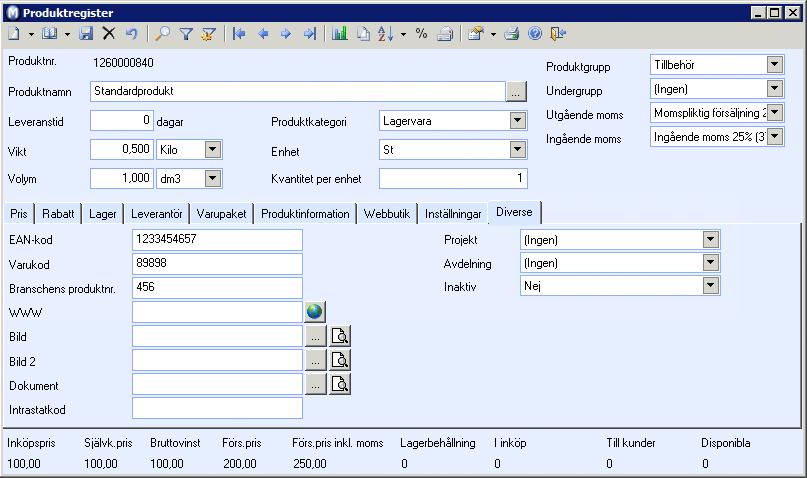
Task: Open the Enhet dropdown showing St
Action: point(517,150)
